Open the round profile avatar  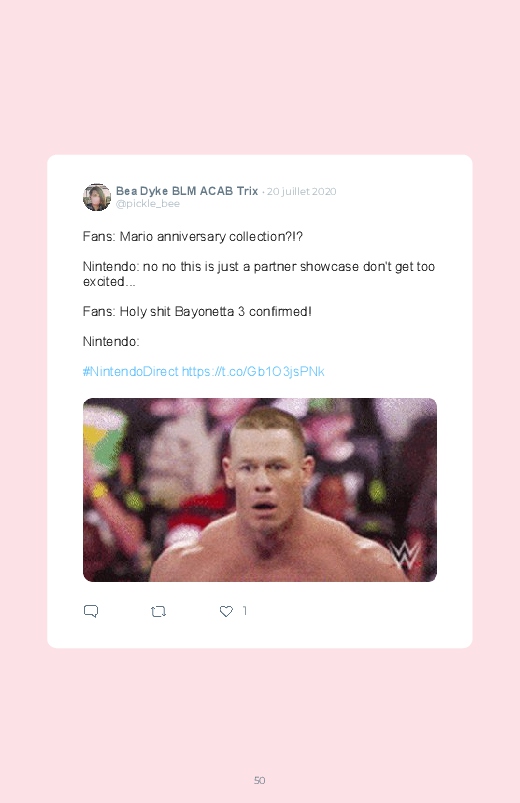pos(97,197)
